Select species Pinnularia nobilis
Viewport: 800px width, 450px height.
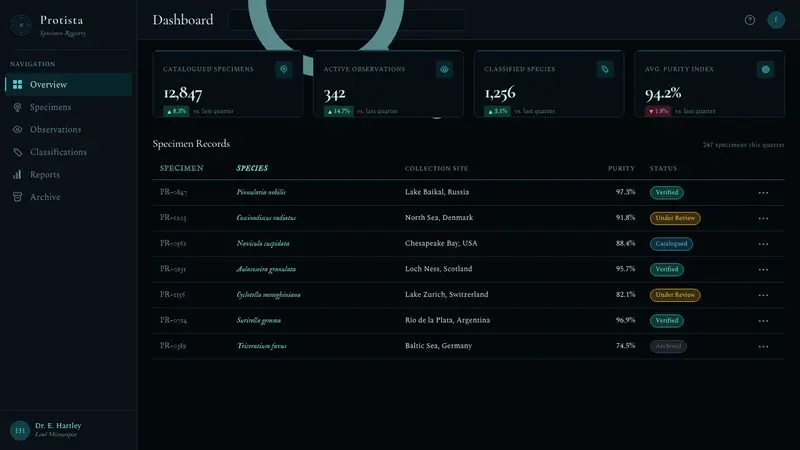[261, 192]
